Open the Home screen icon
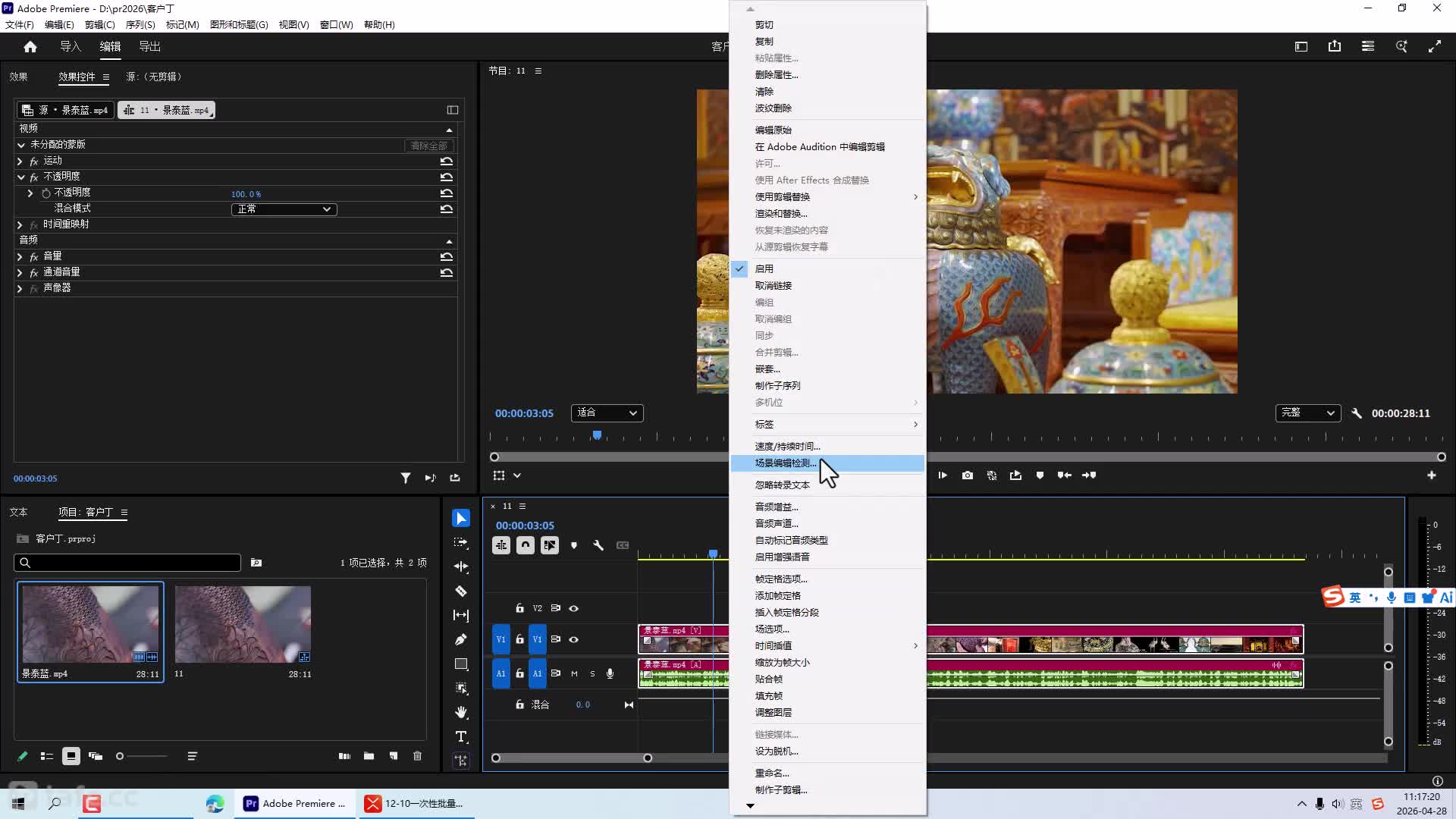Image resolution: width=1456 pixels, height=819 pixels. [30, 47]
